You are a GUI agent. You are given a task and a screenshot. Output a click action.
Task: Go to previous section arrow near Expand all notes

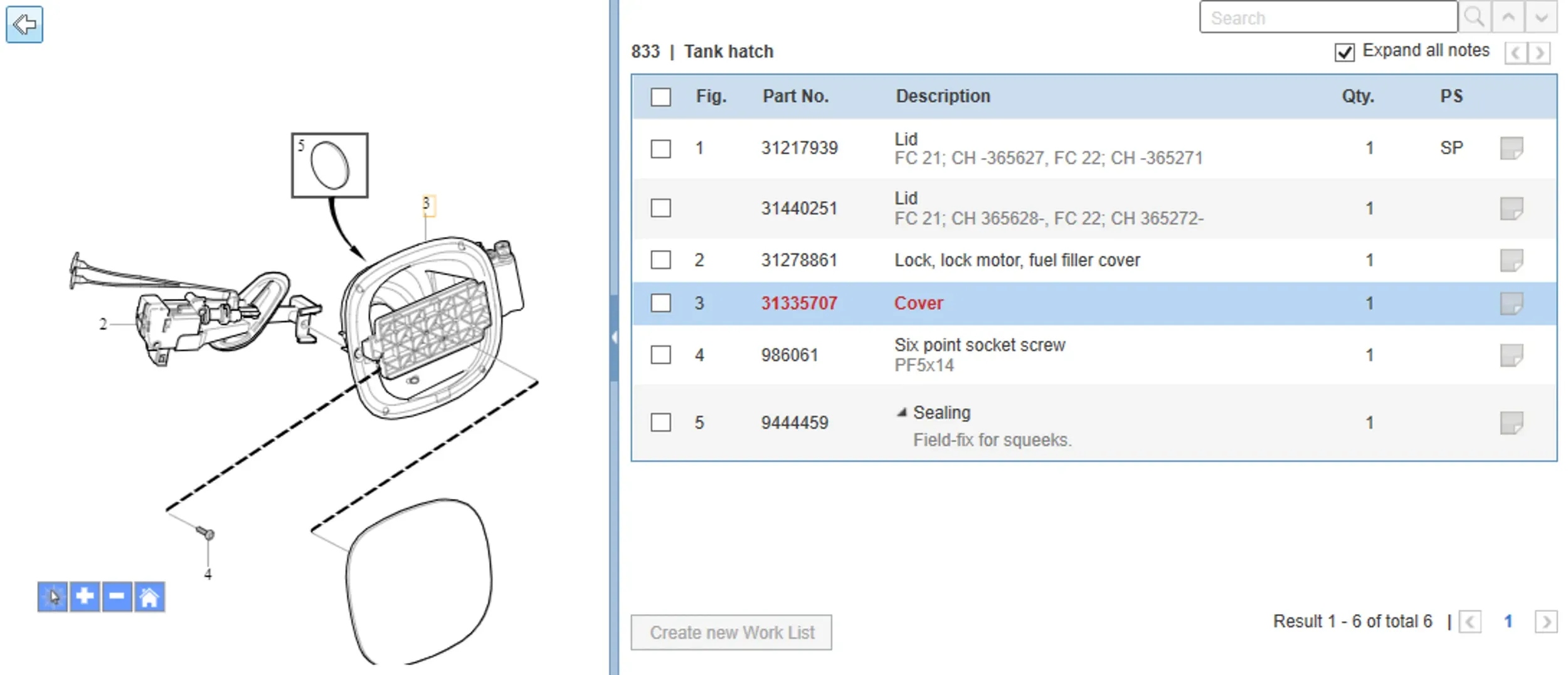1516,53
